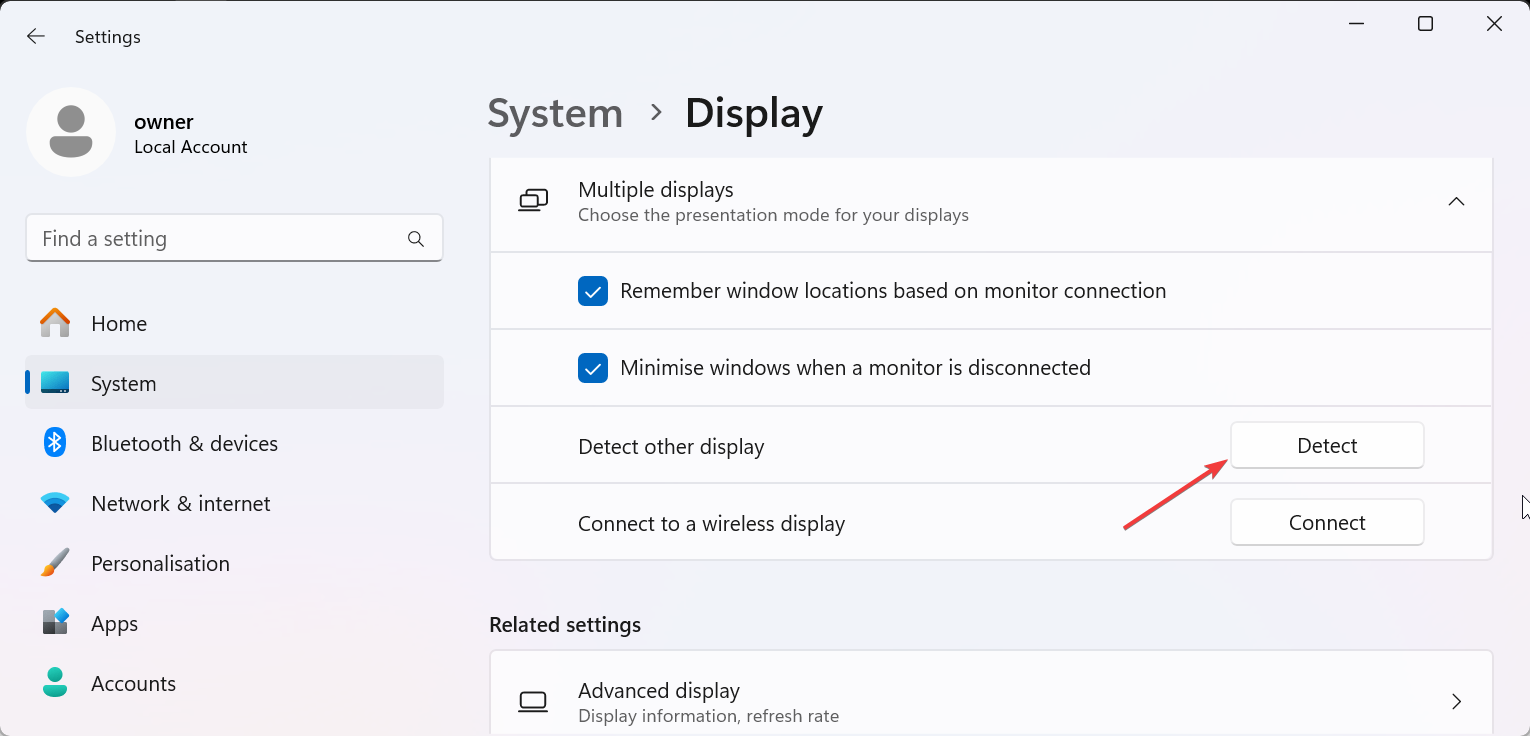This screenshot has width=1530, height=736.
Task: Open Advanced display via chevron arrow
Action: pyautogui.click(x=1456, y=702)
